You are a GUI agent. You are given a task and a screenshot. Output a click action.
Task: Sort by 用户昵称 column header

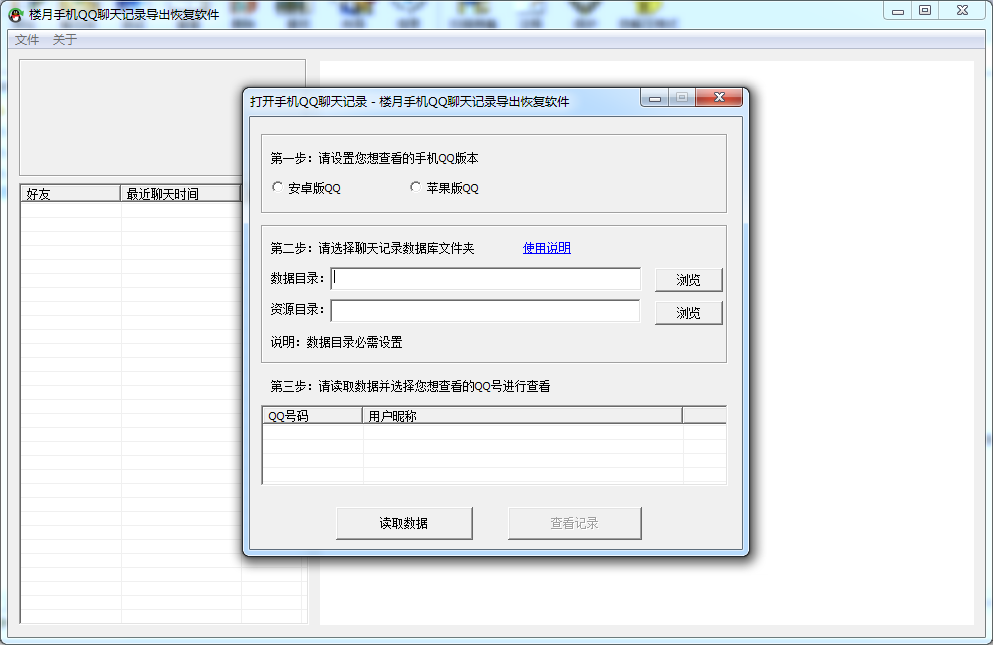click(522, 416)
